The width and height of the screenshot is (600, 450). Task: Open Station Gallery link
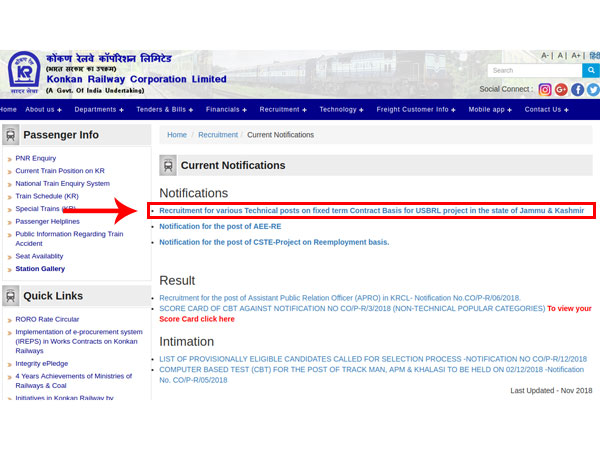point(40,269)
